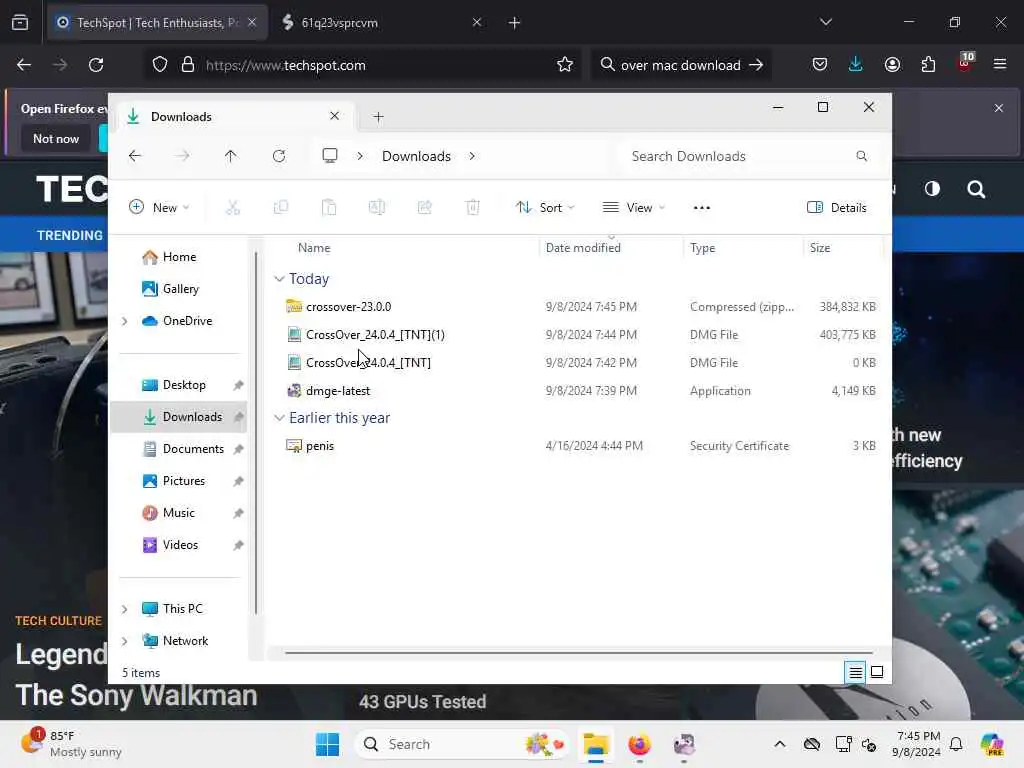Open the Firefox account icon
The width and height of the screenshot is (1024, 768).
tap(892, 64)
